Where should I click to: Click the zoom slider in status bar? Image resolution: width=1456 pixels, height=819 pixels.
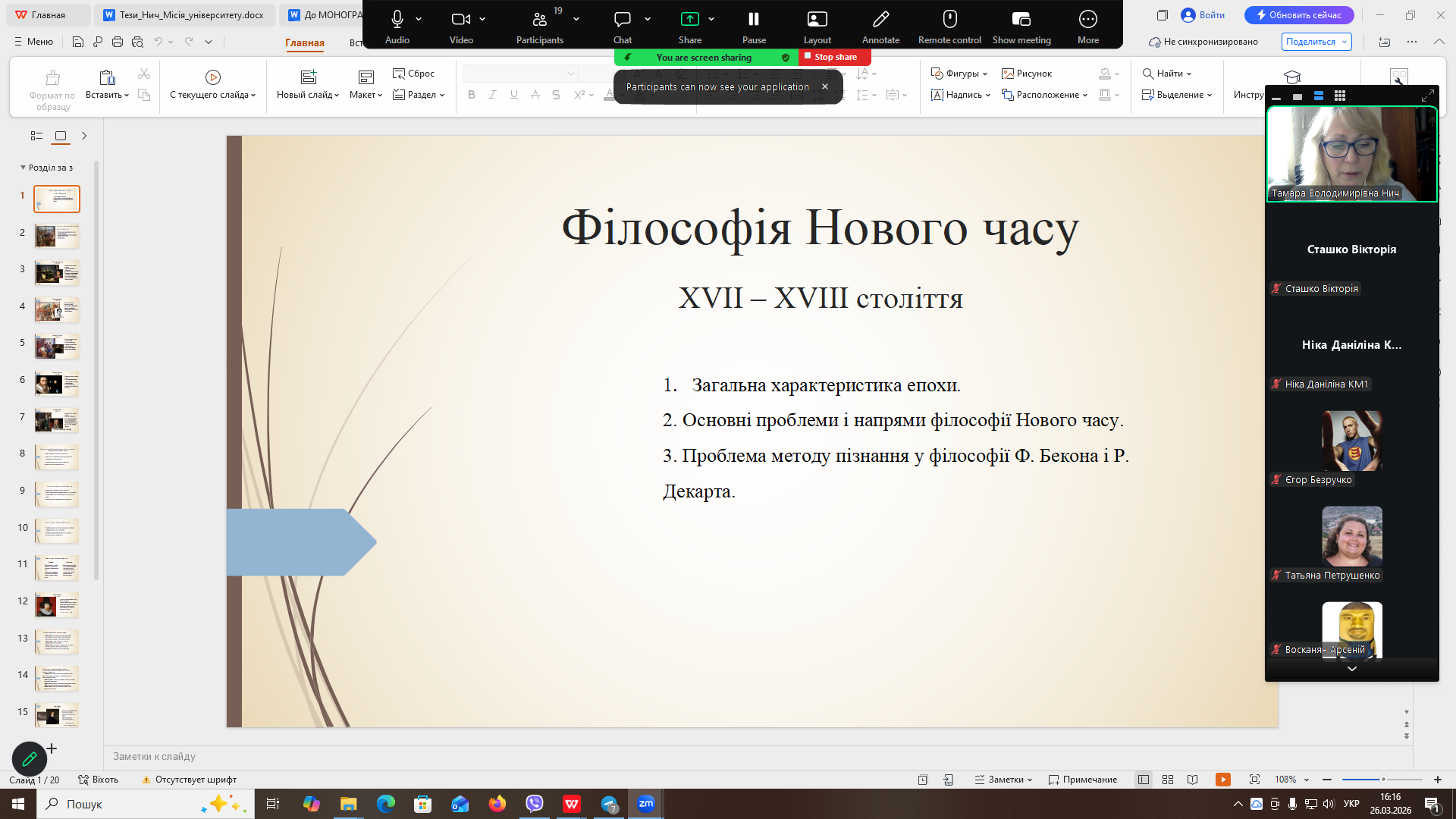[x=1382, y=780]
